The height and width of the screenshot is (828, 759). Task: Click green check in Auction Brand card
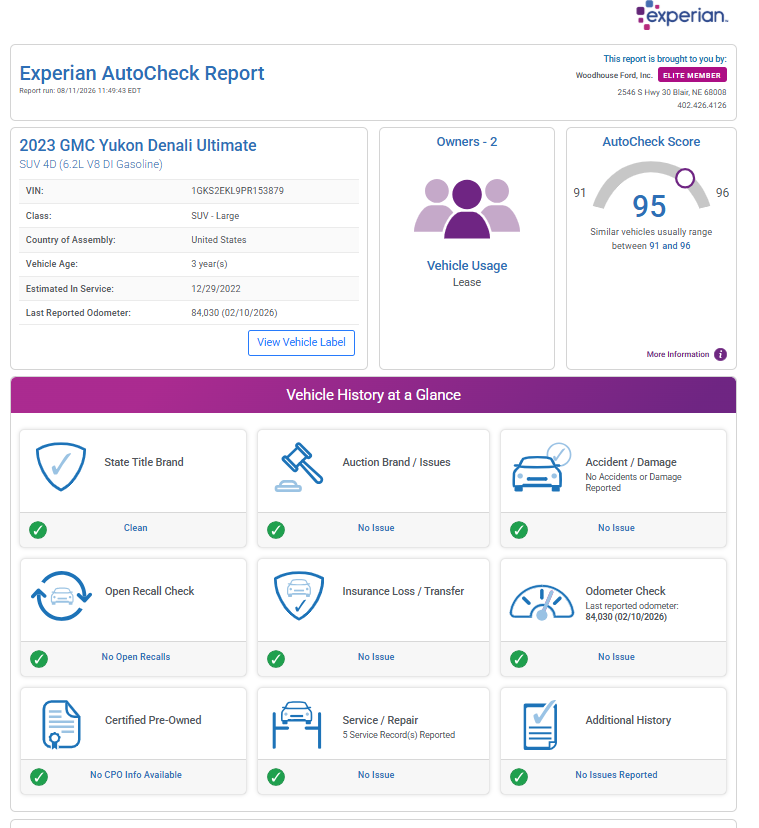pos(276,530)
